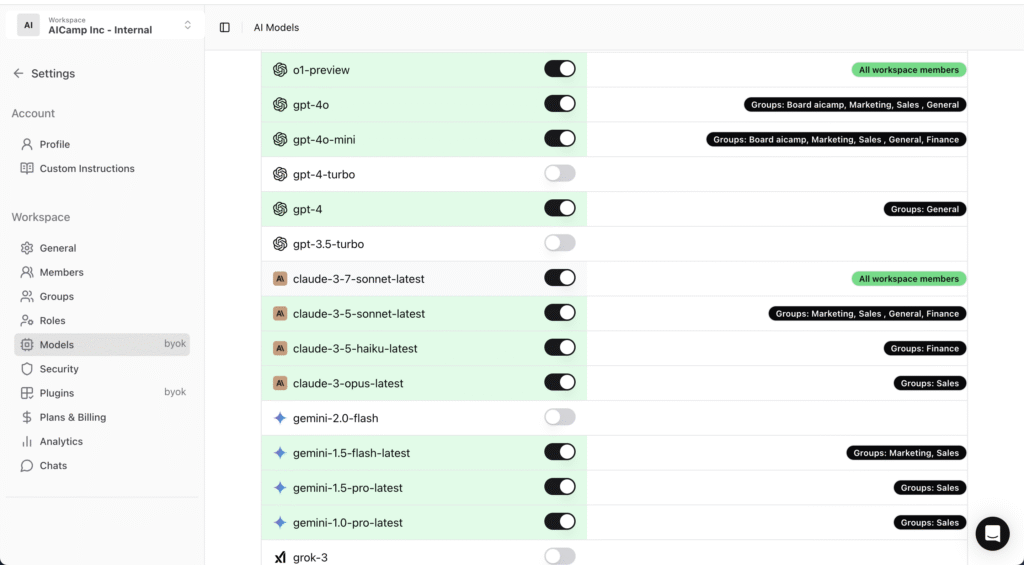This screenshot has width=1024, height=565.
Task: Toggle off the gpt-4o-mini switch
Action: (560, 138)
